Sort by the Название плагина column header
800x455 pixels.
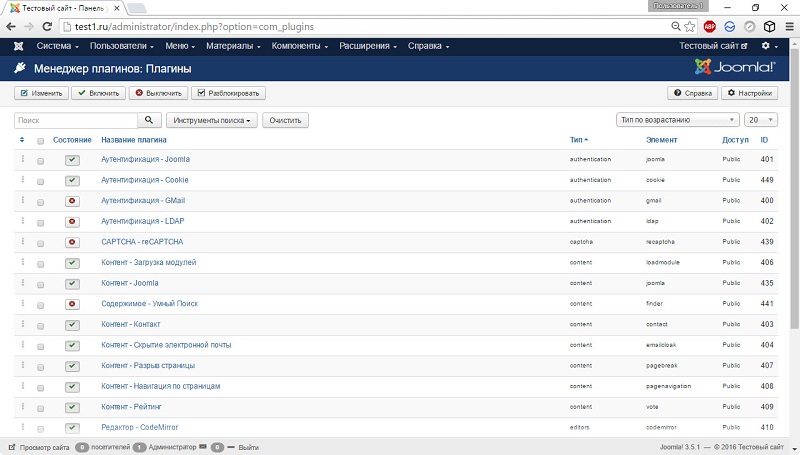tap(134, 140)
